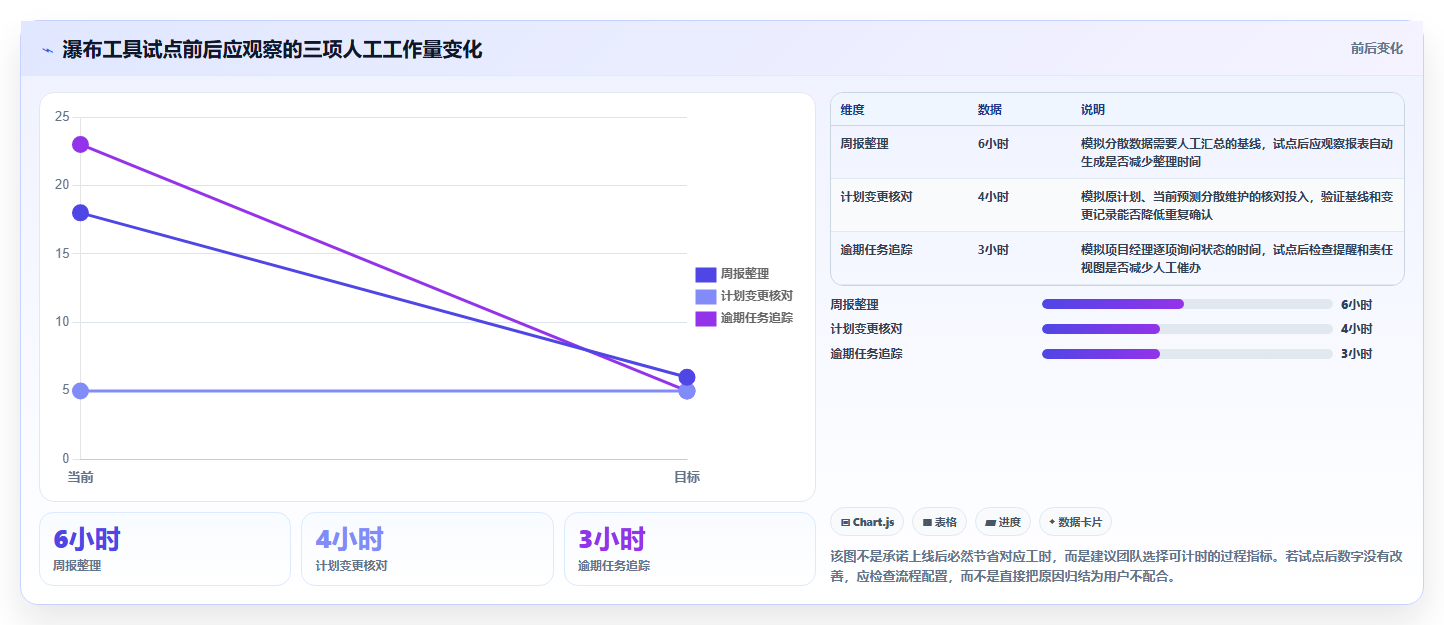Click 计划变更核对 legend label text
Screen dimensions: 1444x625
[x=757, y=296]
